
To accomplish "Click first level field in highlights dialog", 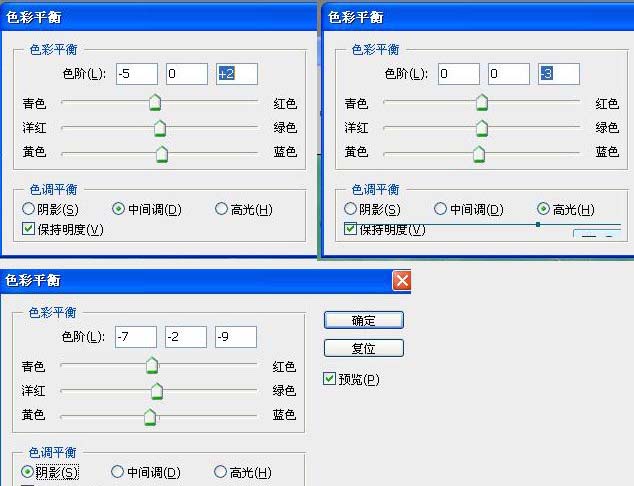I will pos(459,74).
